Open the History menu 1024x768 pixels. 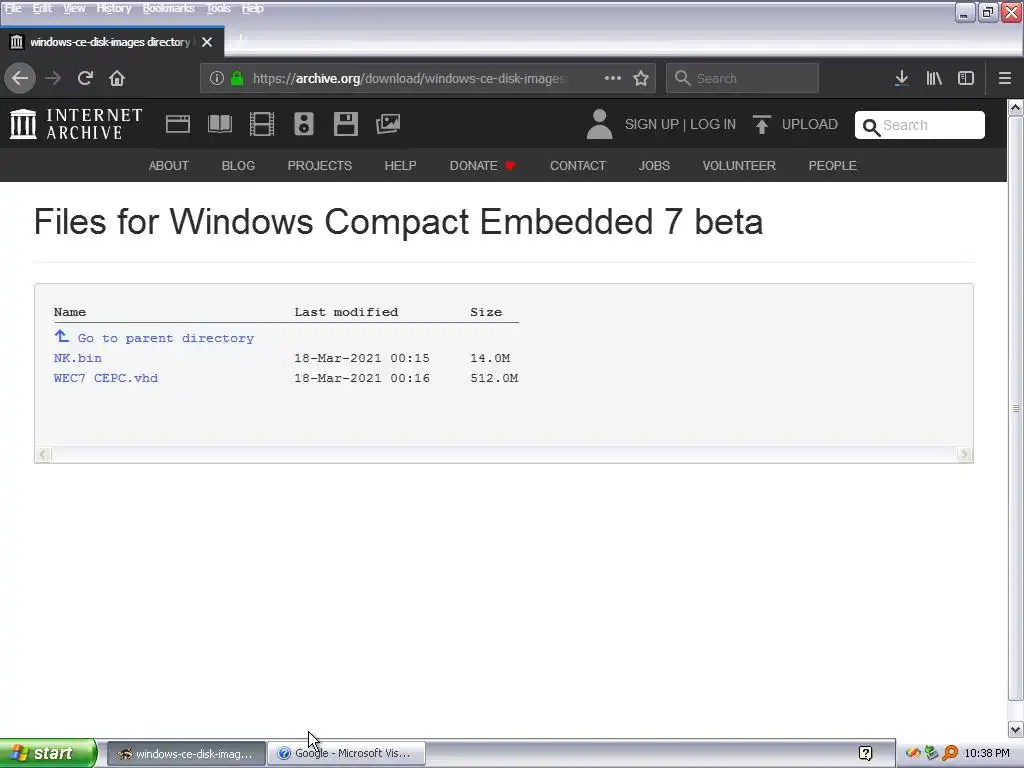tap(114, 8)
